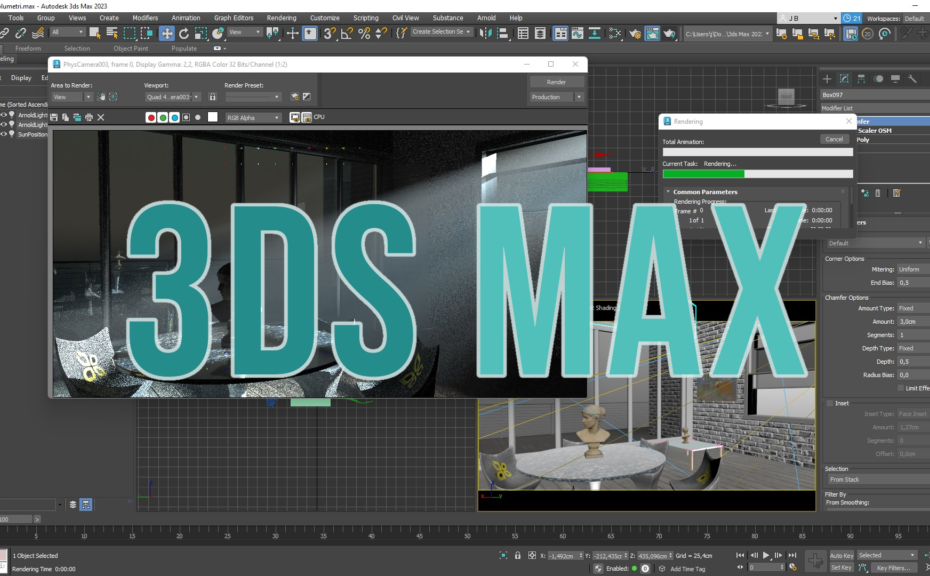930x576 pixels.
Task: Open the Create tab in command panel
Action: (x=827, y=78)
